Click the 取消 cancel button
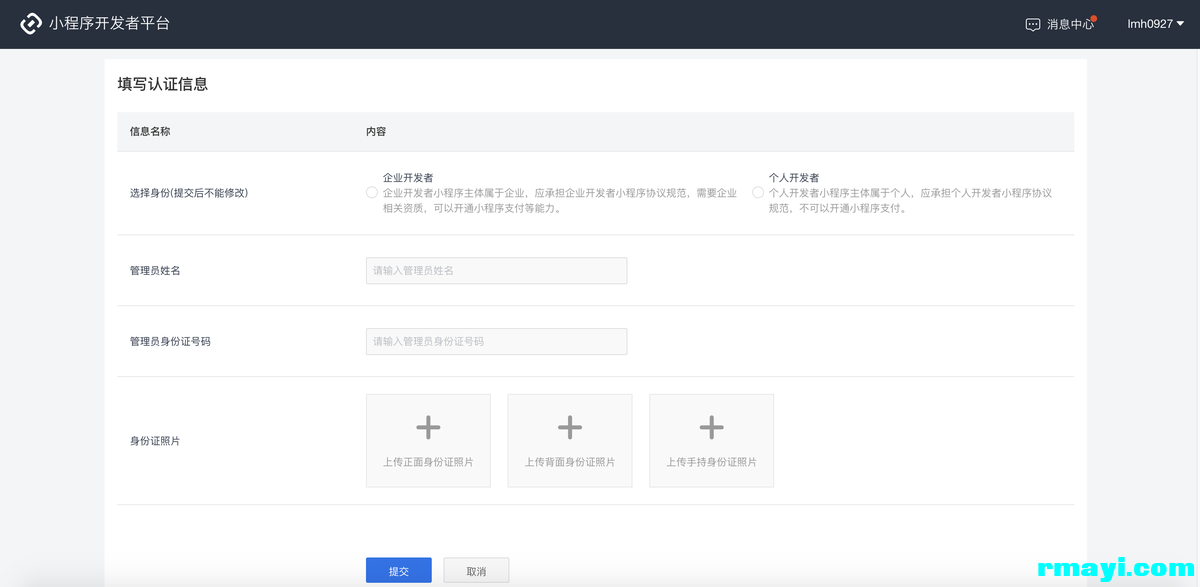The width and height of the screenshot is (1200, 587). (476, 570)
